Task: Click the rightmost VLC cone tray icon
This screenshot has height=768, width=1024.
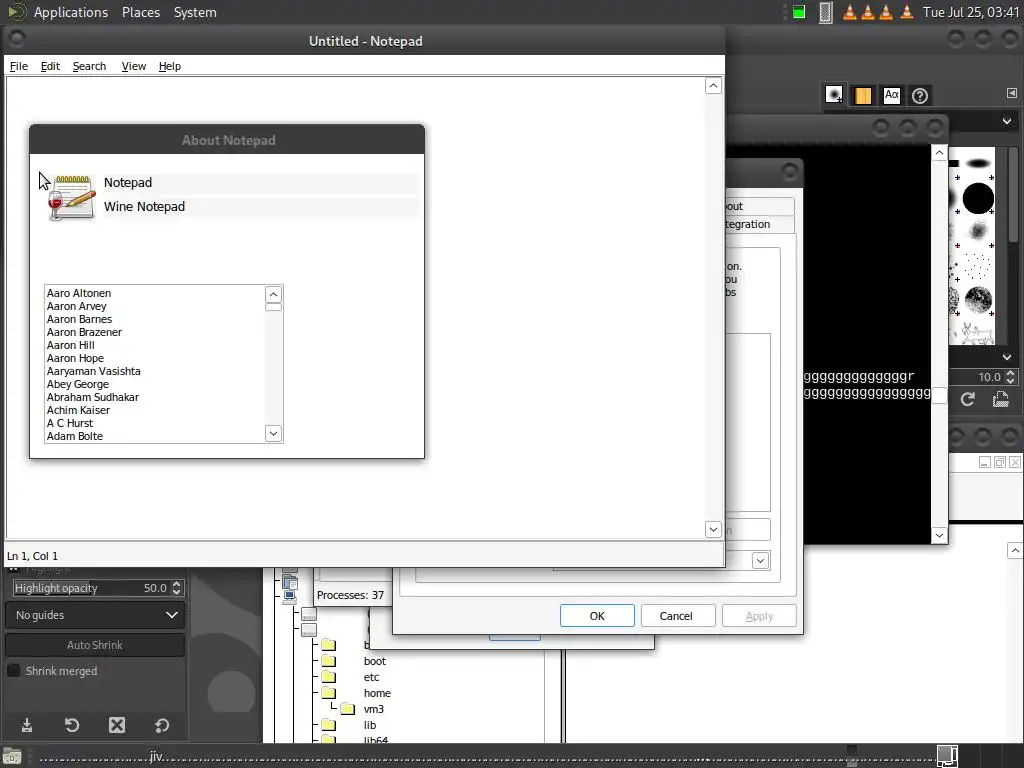Action: coord(907,12)
